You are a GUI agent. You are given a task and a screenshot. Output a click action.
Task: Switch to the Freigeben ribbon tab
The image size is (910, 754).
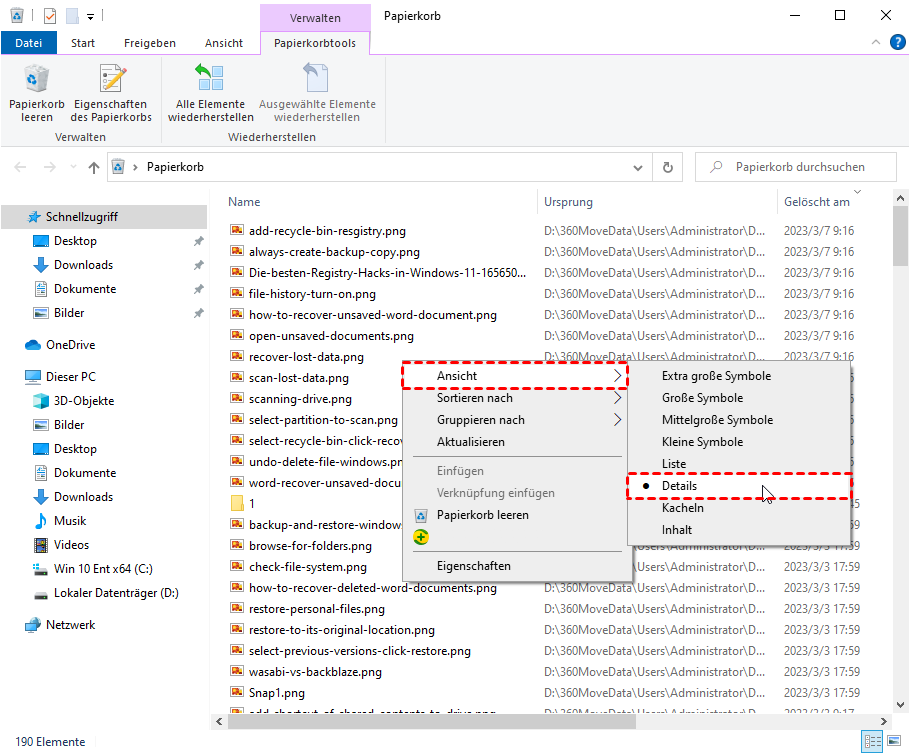click(150, 43)
